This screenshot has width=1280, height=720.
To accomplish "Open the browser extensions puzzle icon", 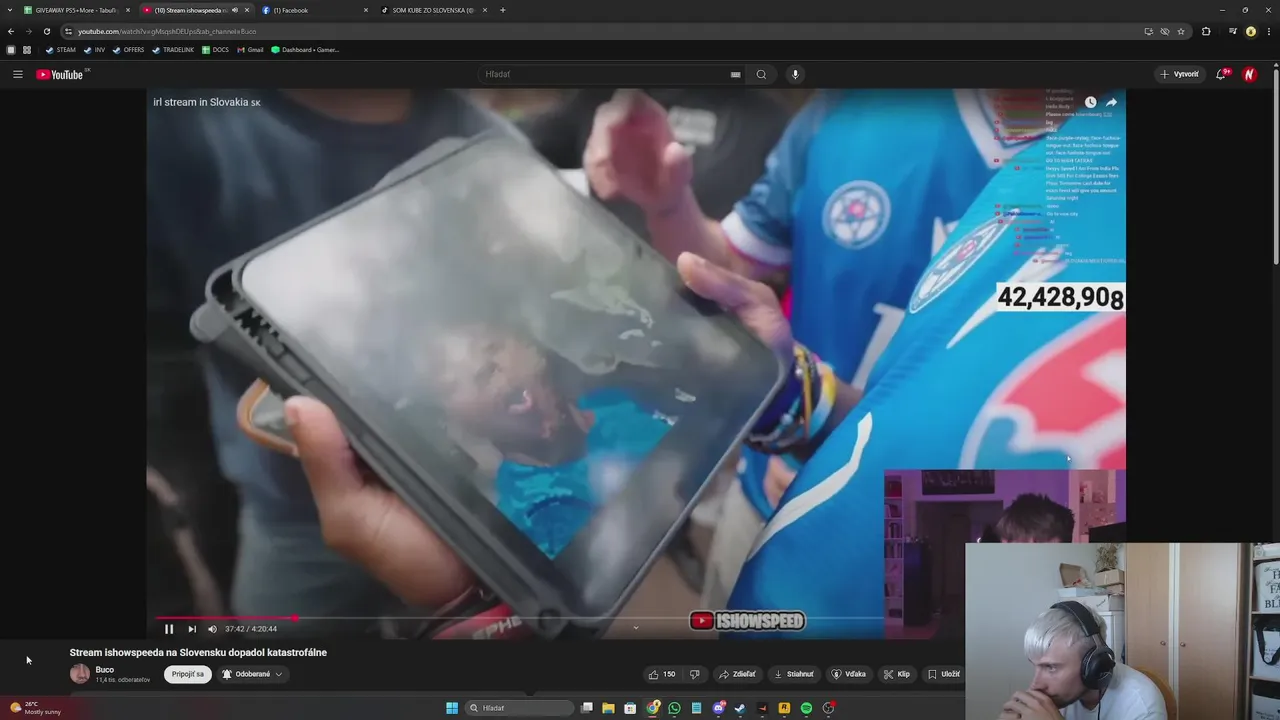I will [1206, 31].
